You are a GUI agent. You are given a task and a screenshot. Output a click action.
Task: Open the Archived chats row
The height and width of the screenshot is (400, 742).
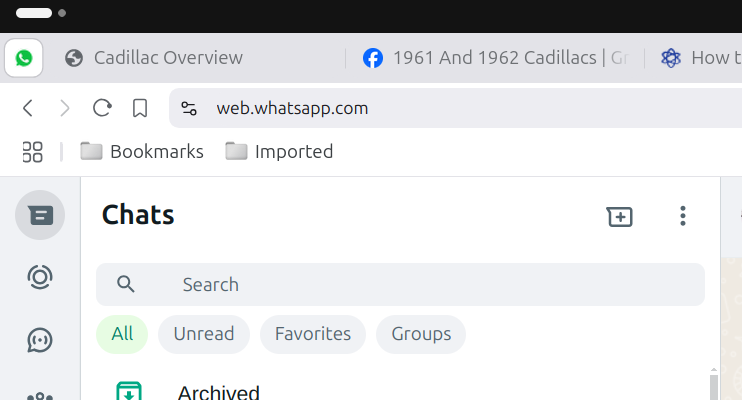218,392
